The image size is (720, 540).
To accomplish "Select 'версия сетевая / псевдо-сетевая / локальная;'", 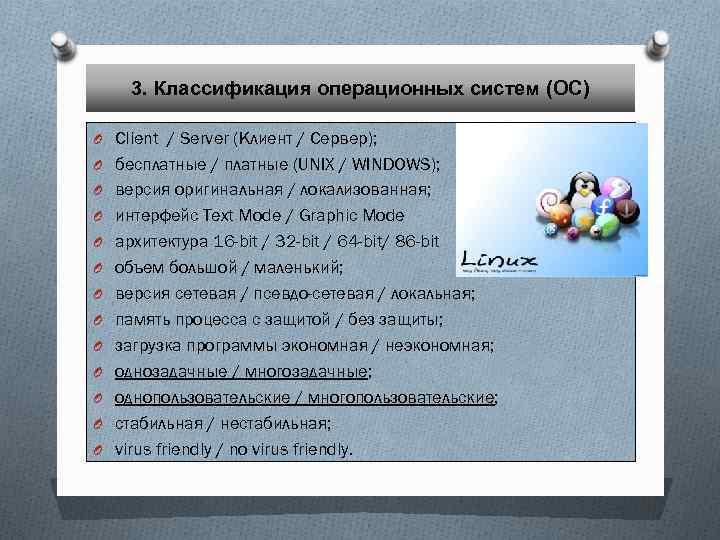I will point(295,293).
